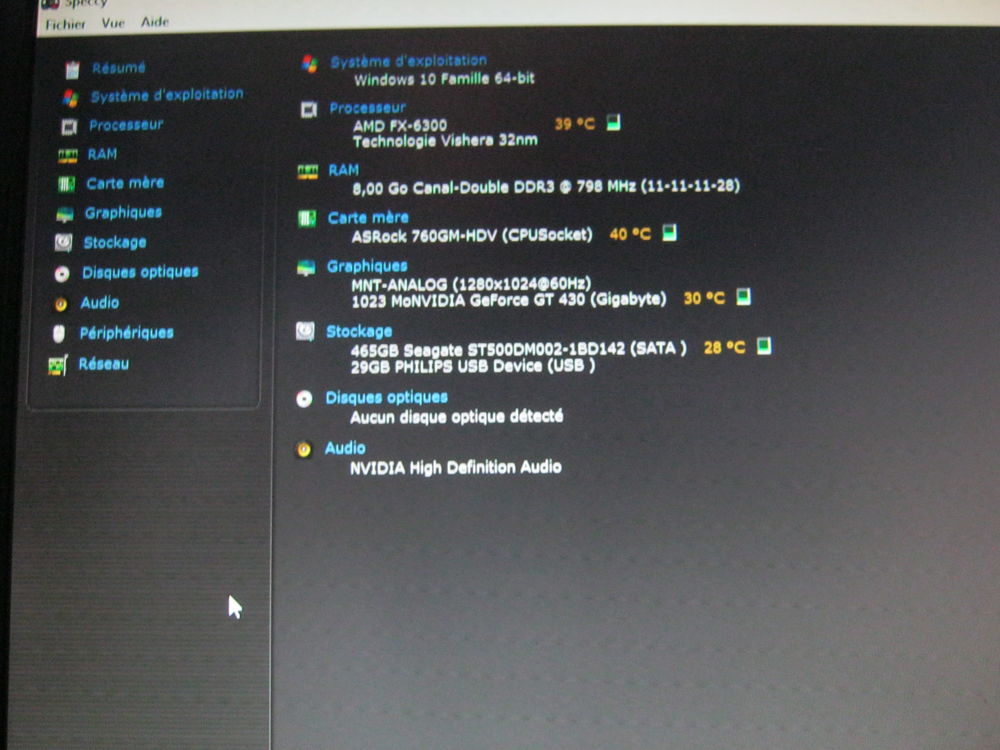Click the Carte mère sidebar icon

click(x=68, y=183)
